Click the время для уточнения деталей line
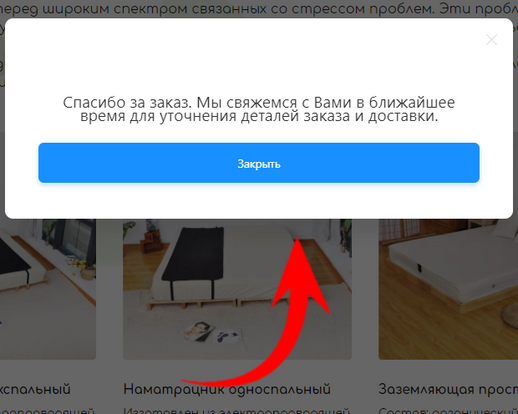 pyautogui.click(x=259, y=116)
